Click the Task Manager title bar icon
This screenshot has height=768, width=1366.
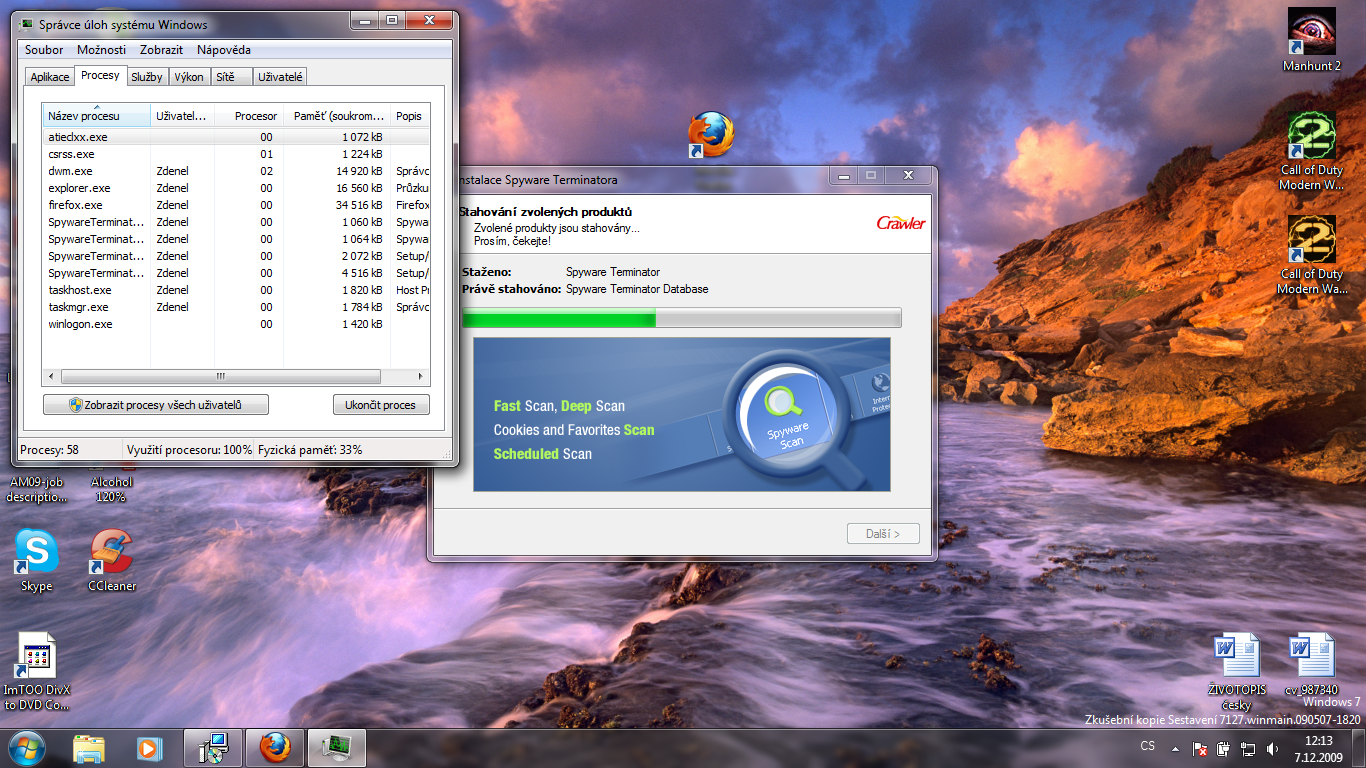click(x=28, y=24)
